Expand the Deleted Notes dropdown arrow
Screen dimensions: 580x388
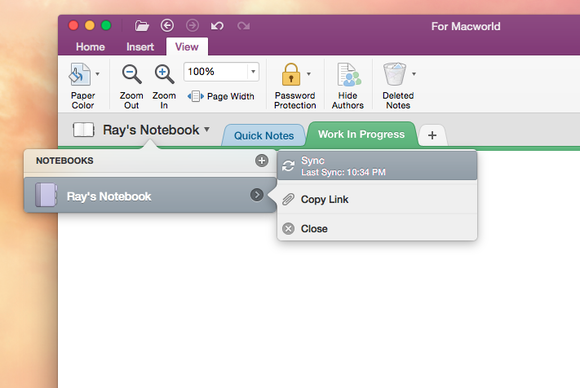[414, 74]
